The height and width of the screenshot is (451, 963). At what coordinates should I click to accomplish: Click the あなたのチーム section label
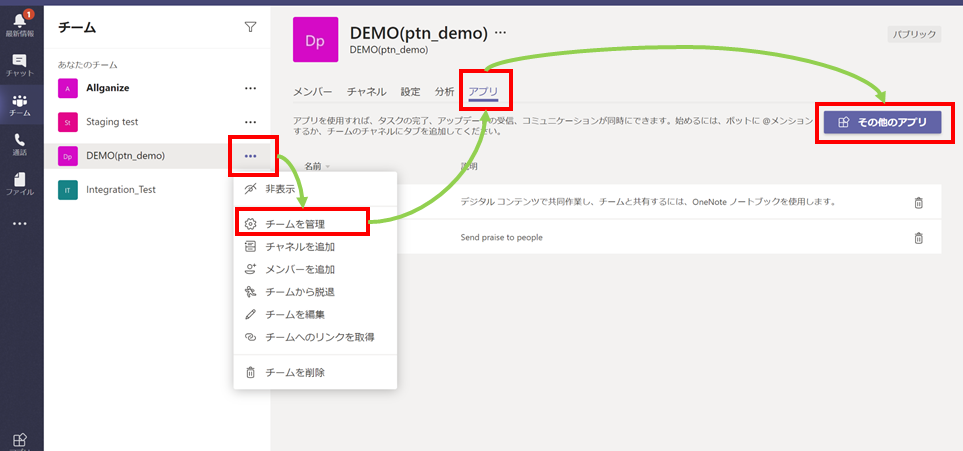pos(88,65)
